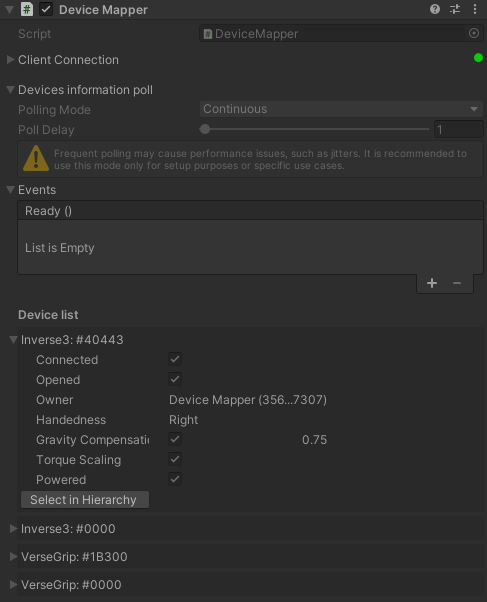Click the Select in Hierarchy button
Screen dimensions: 487x602
(85, 499)
